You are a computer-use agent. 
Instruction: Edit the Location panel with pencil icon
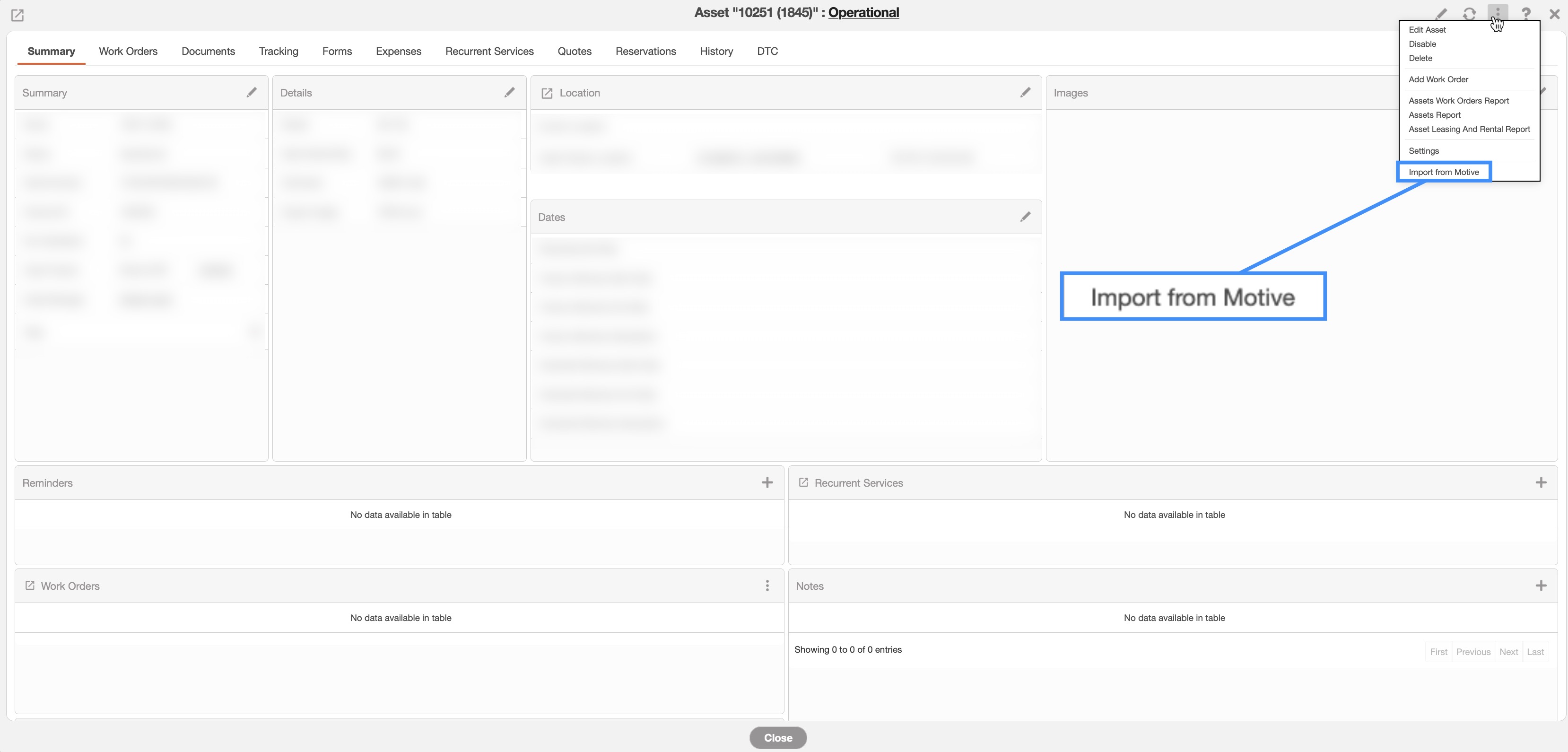(x=1025, y=93)
